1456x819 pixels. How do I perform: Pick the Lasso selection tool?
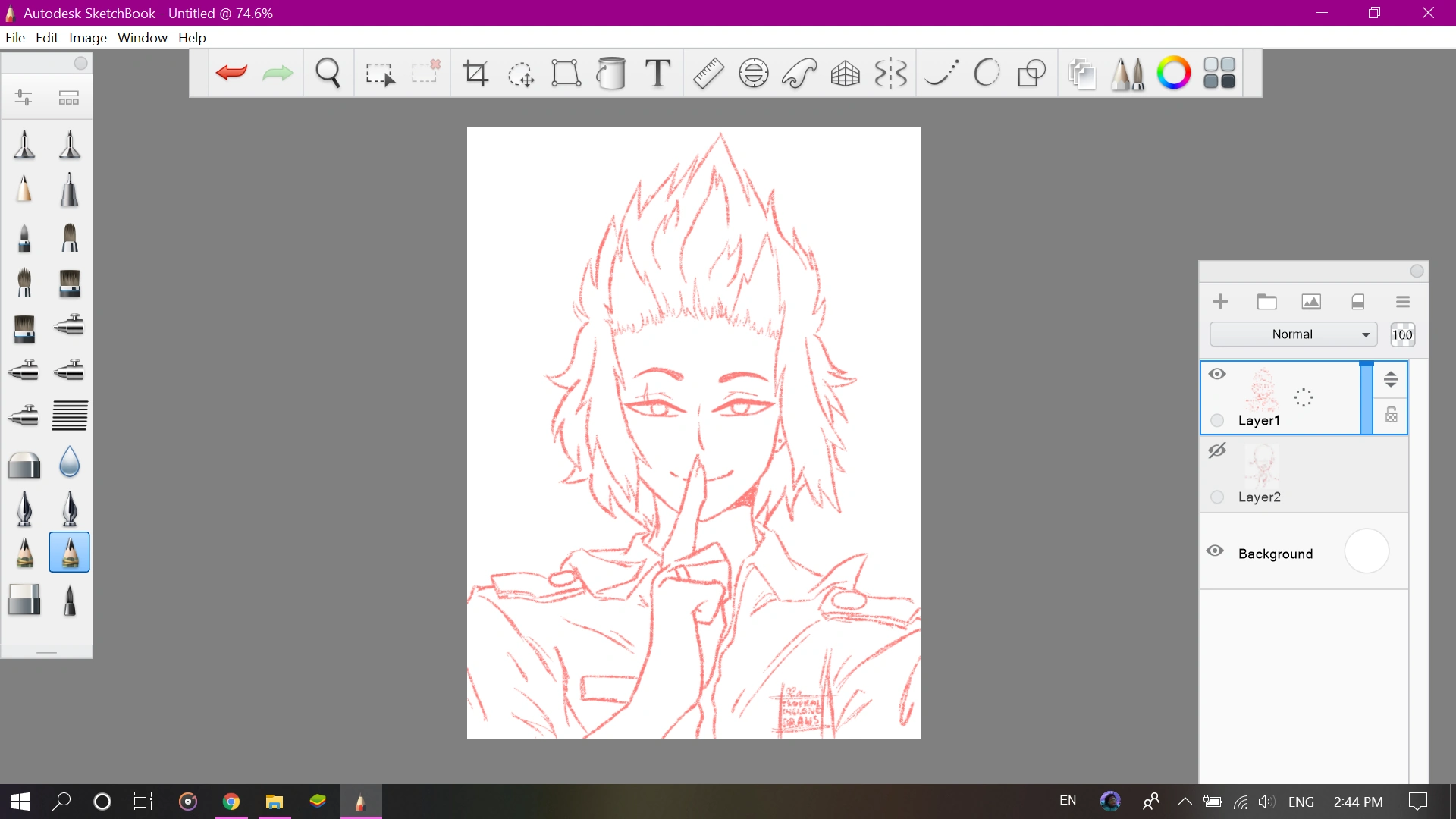(x=521, y=73)
